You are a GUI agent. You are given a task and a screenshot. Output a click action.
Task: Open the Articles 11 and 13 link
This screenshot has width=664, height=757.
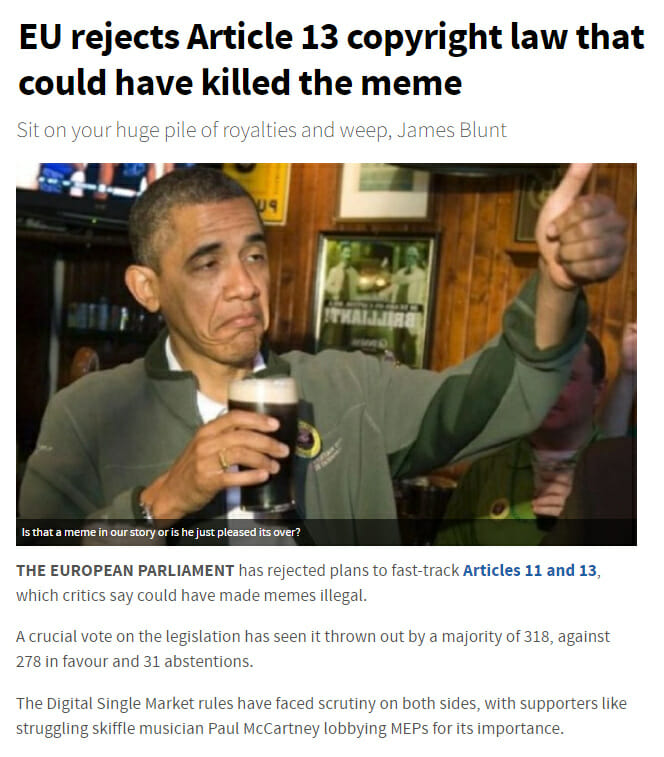pyautogui.click(x=530, y=571)
